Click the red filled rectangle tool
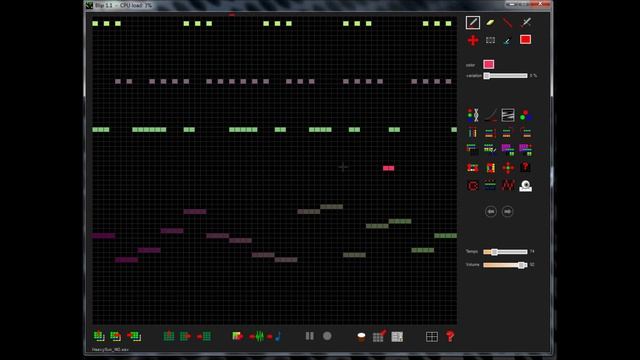 (525, 40)
